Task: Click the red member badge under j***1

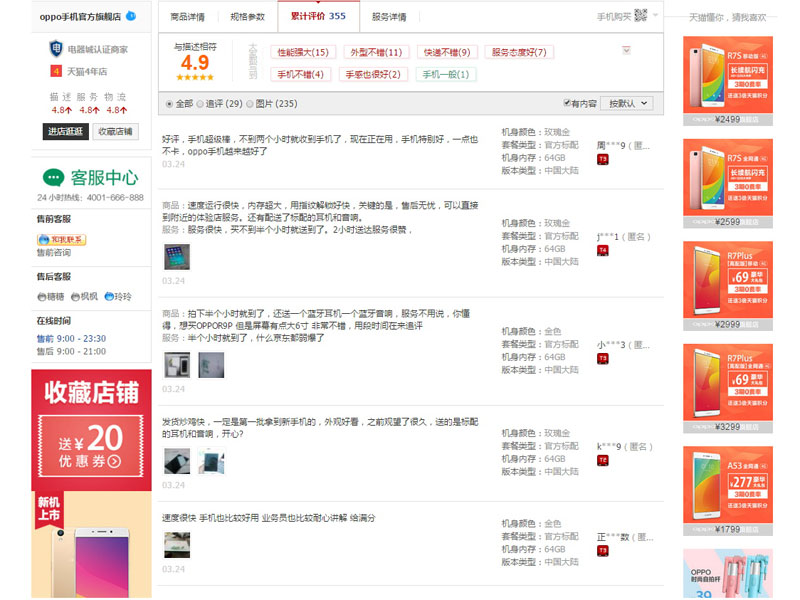Action: coord(603,251)
